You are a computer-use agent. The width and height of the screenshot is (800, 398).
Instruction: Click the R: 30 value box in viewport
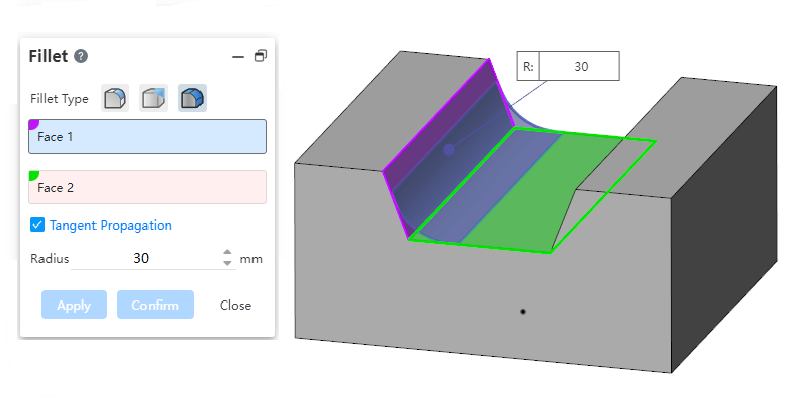[579, 66]
